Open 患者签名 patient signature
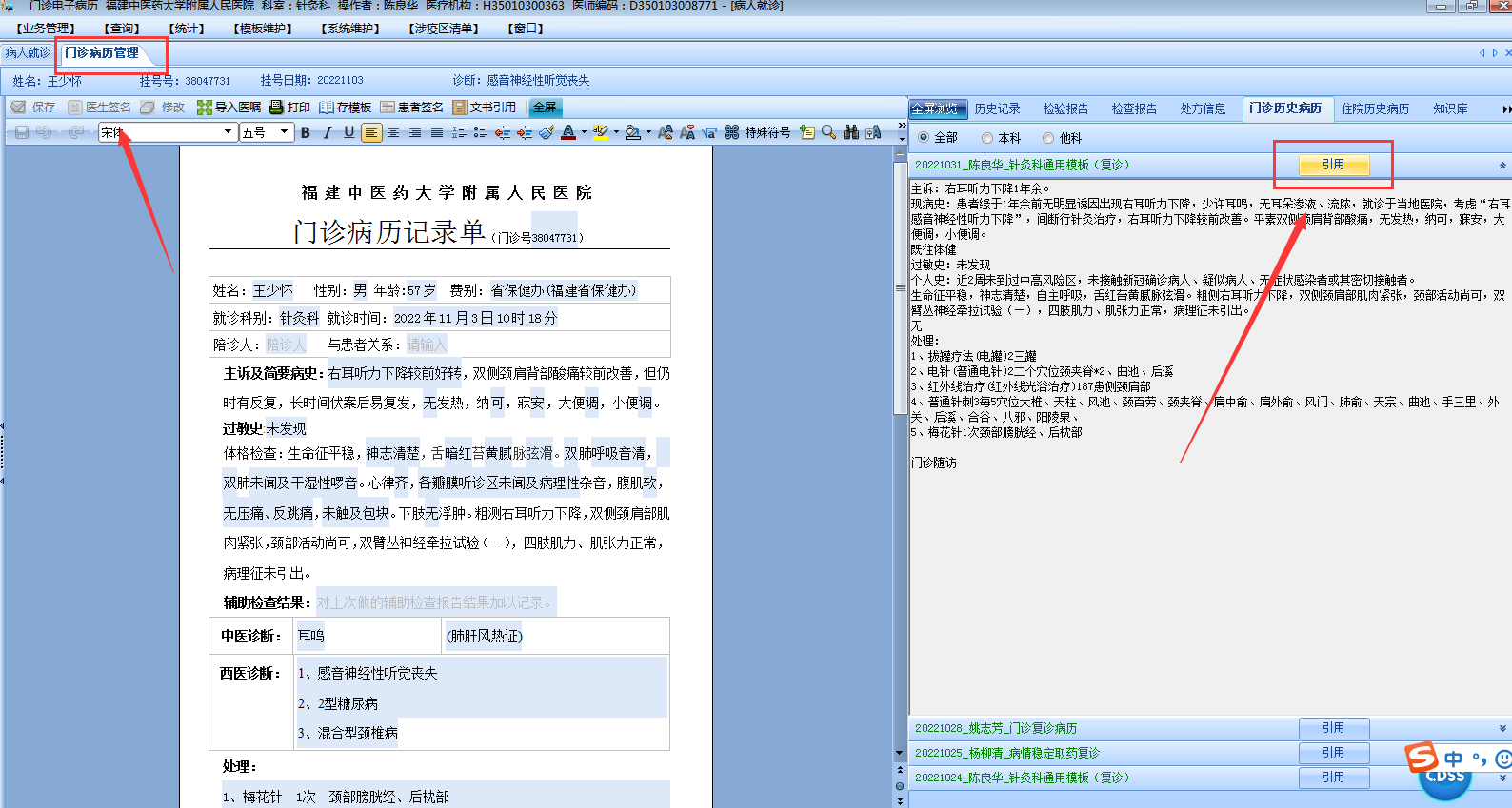Viewport: 1512px width, 808px height. click(x=411, y=108)
